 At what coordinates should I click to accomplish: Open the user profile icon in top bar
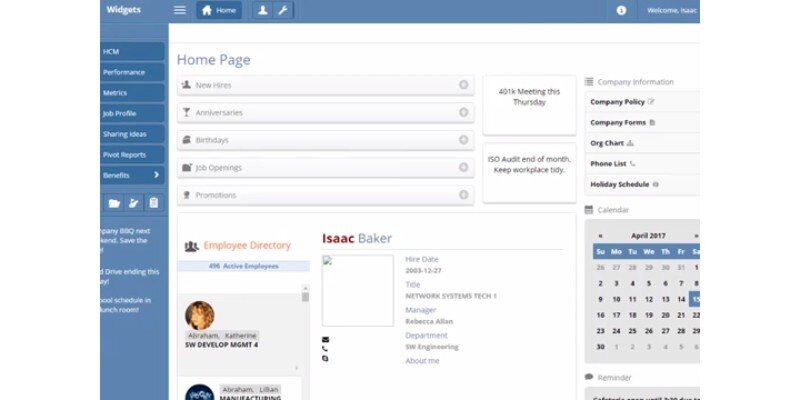262,10
